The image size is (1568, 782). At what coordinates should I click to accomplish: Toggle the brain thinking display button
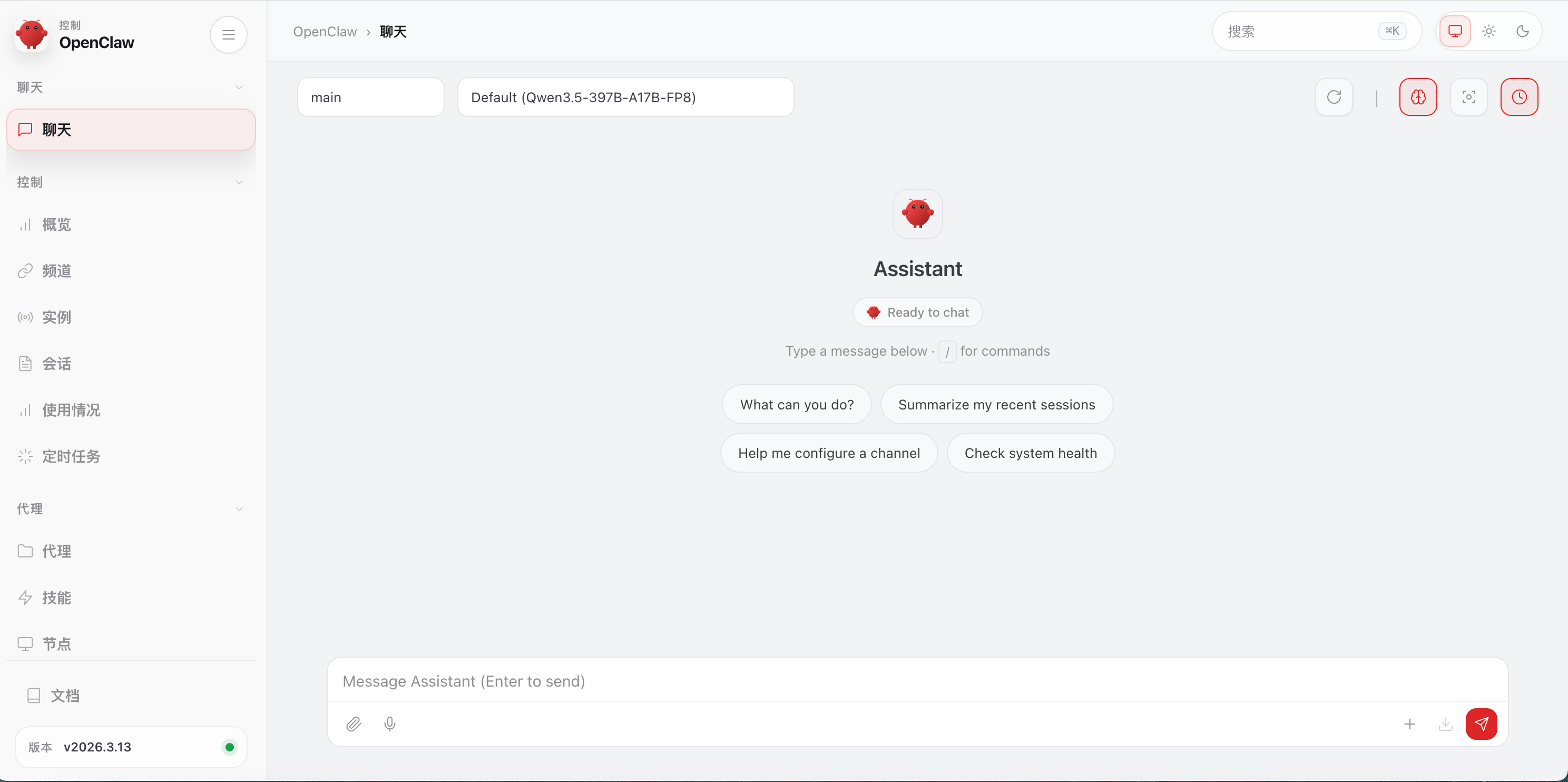pyautogui.click(x=1418, y=97)
